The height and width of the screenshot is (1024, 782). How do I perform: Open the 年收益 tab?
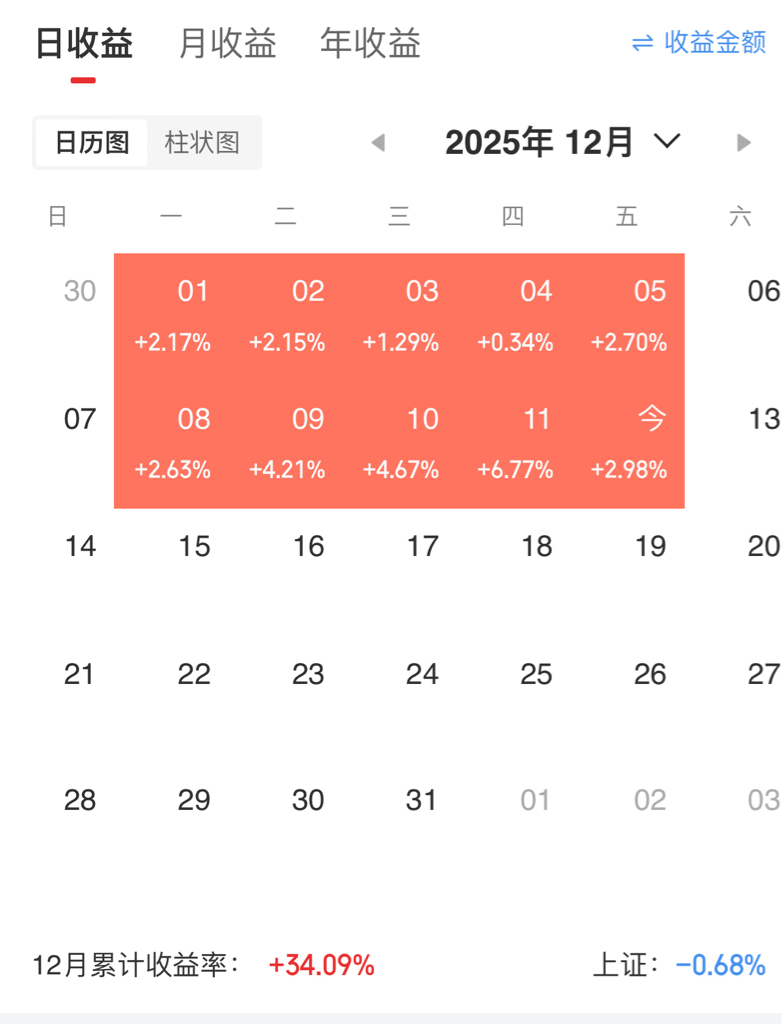(x=370, y=44)
